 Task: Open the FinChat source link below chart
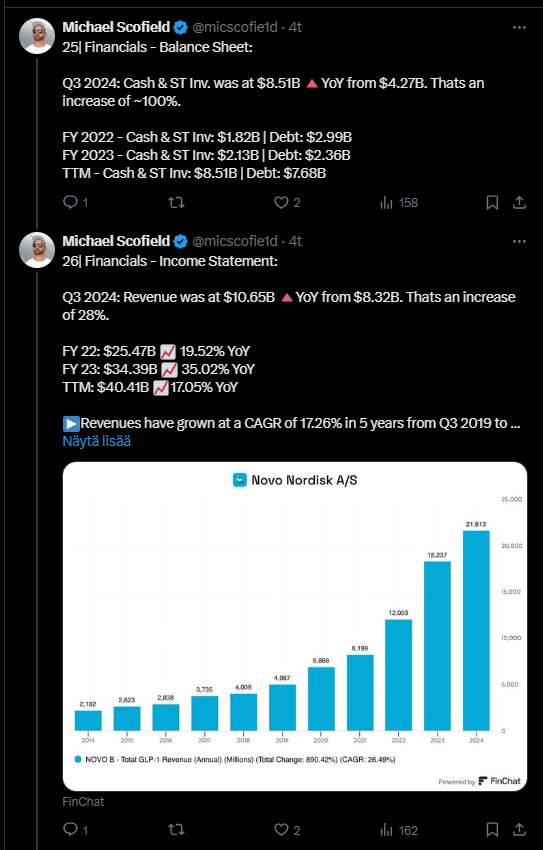click(x=83, y=801)
